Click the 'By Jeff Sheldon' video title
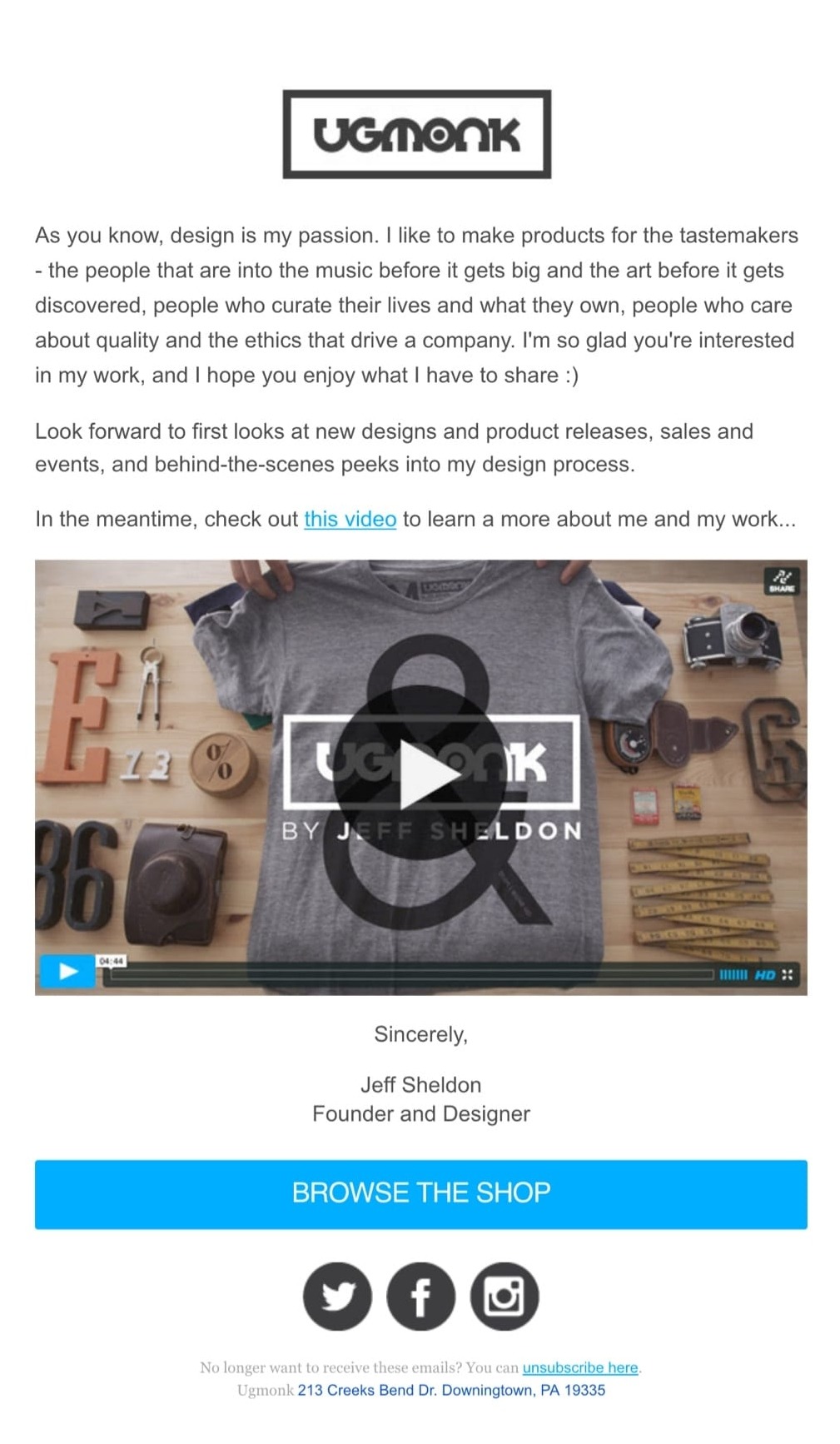Image resolution: width=840 pixels, height=1444 pixels. [x=431, y=831]
